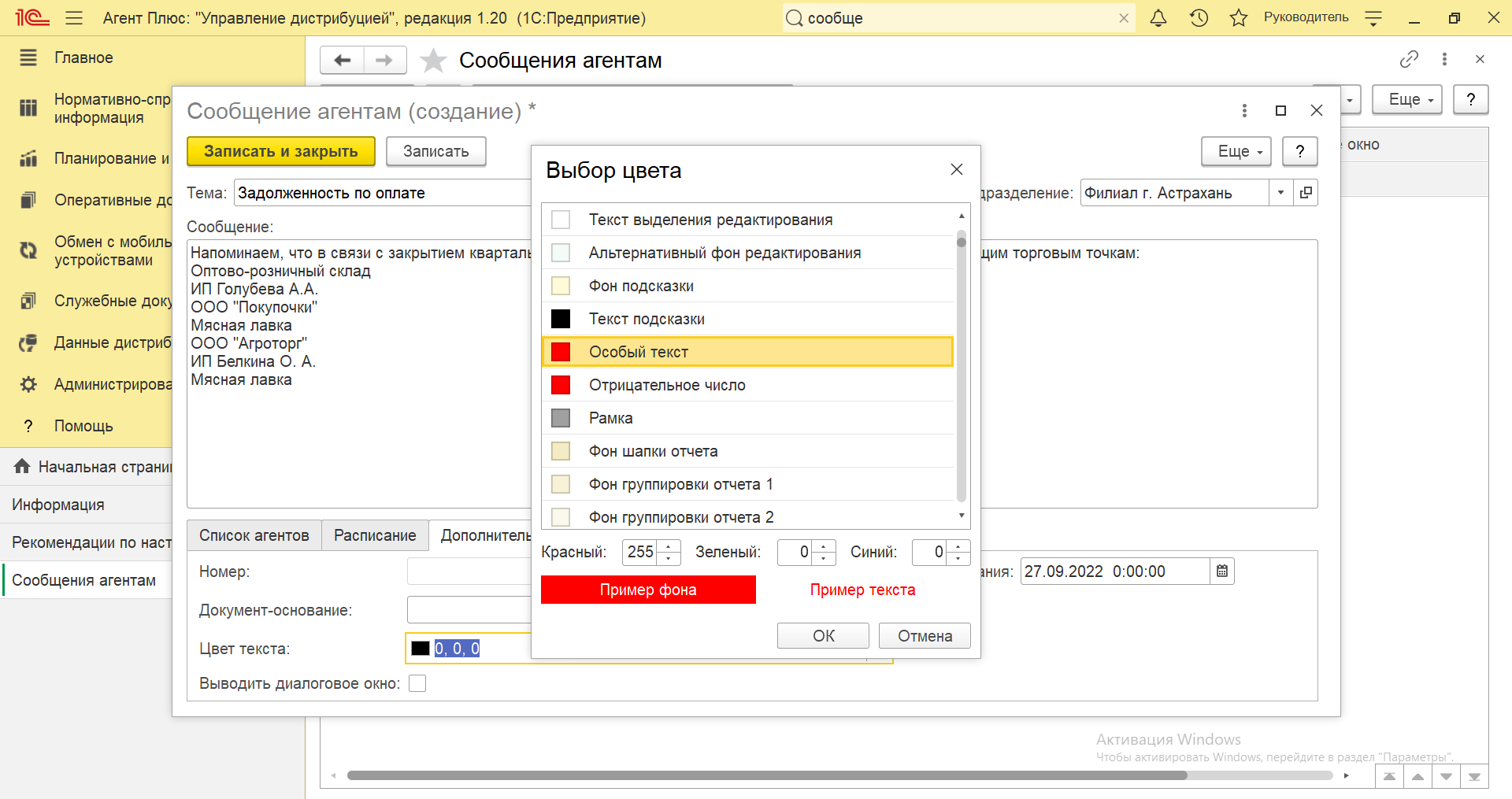1512x799 pixels.
Task: Open the favorites star in title bar
Action: click(1239, 17)
